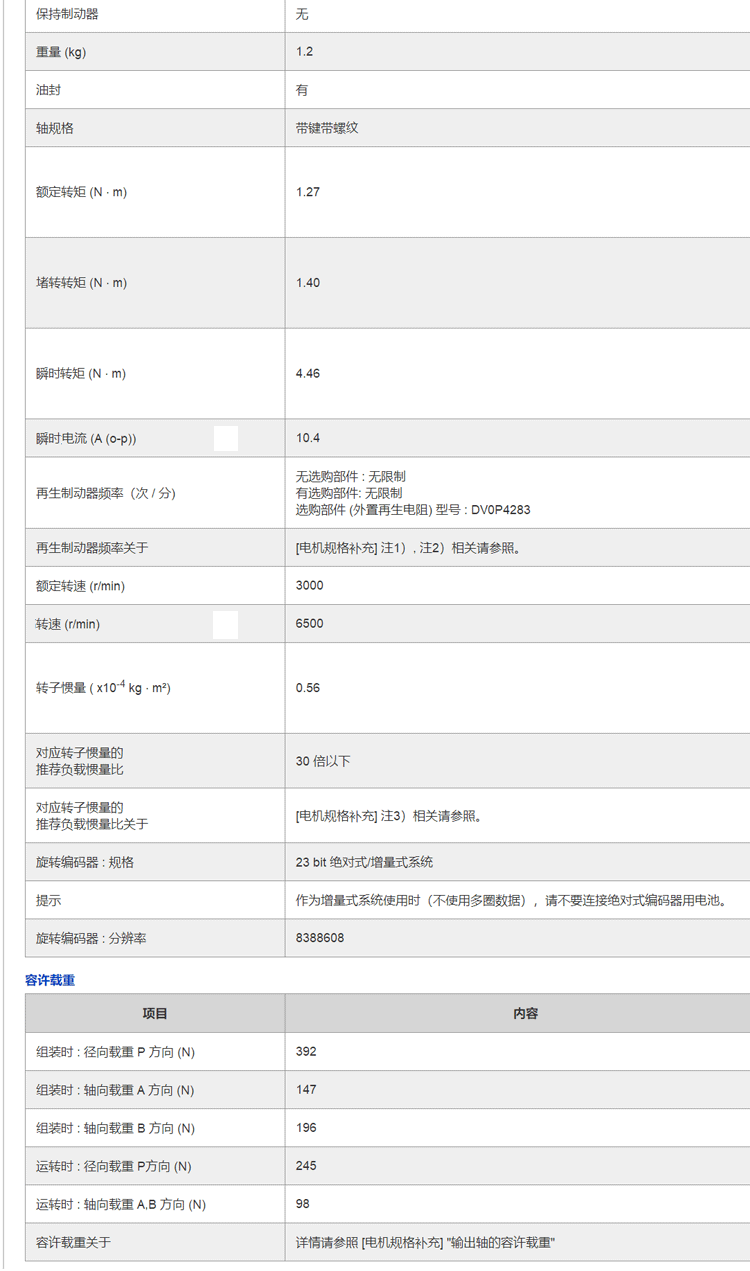
Task: Click the 30 倍以下 inertia ratio value
Action: [323, 761]
